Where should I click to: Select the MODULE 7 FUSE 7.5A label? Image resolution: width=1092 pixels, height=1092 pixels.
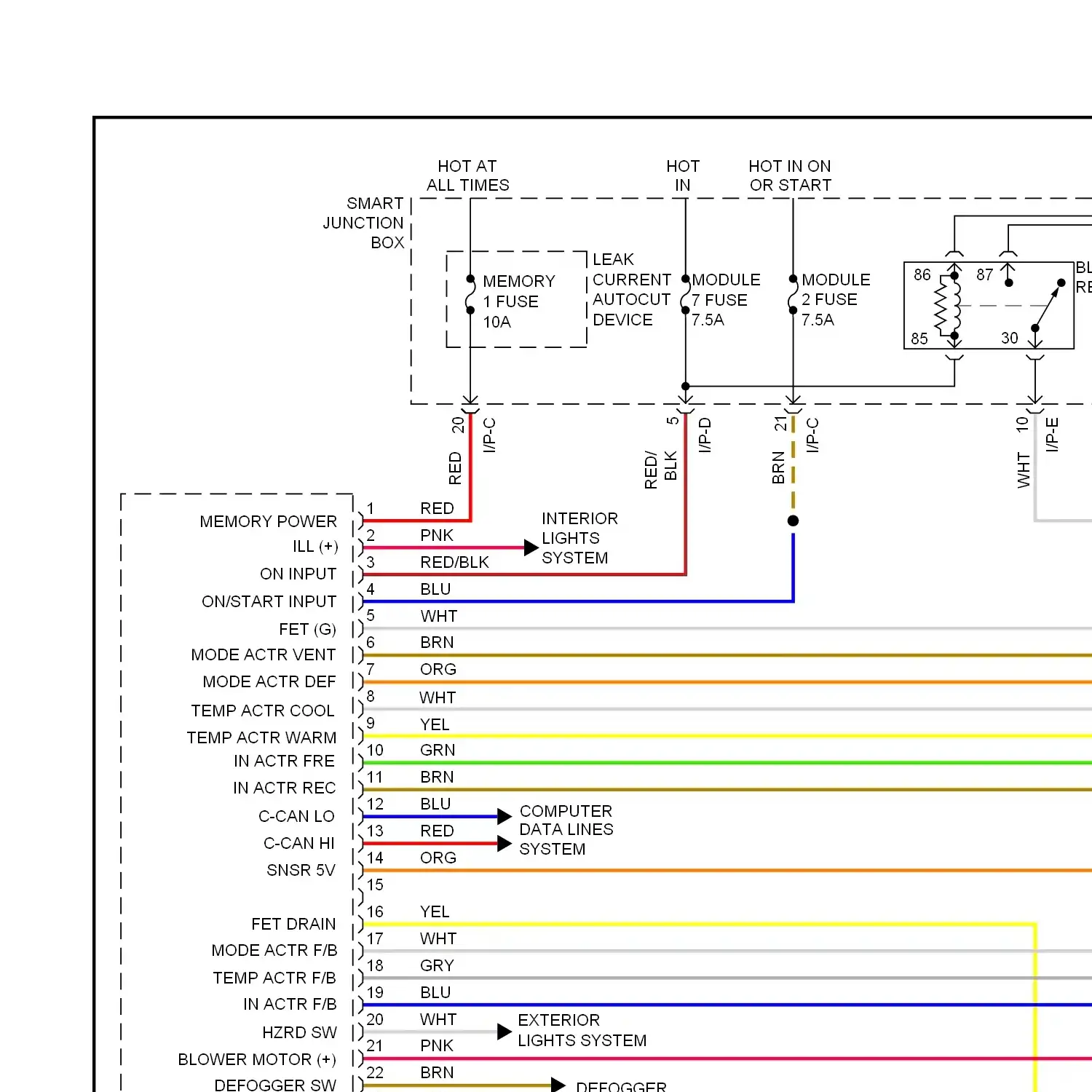coord(725,300)
